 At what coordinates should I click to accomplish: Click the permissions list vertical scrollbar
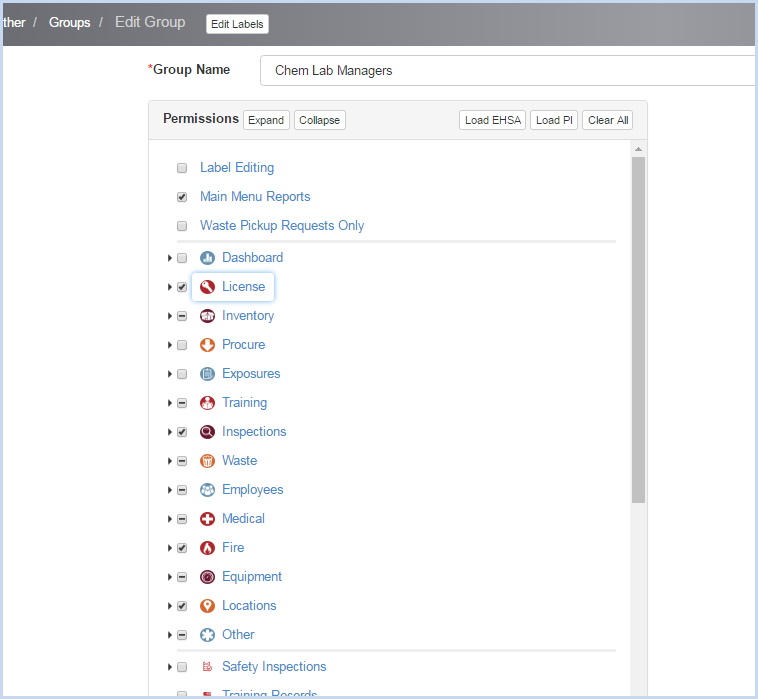coord(638,330)
